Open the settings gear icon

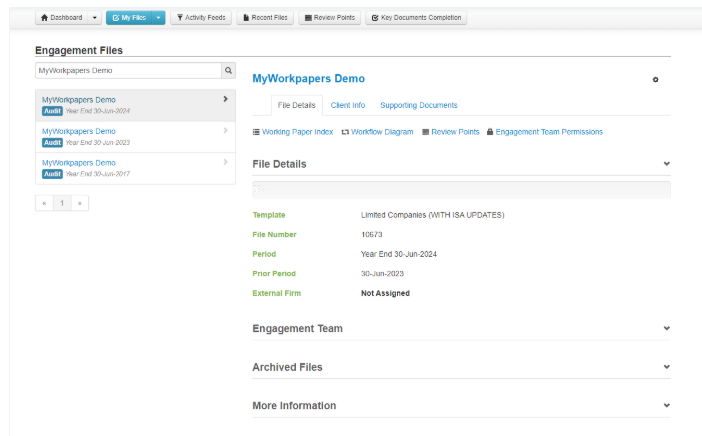point(656,80)
